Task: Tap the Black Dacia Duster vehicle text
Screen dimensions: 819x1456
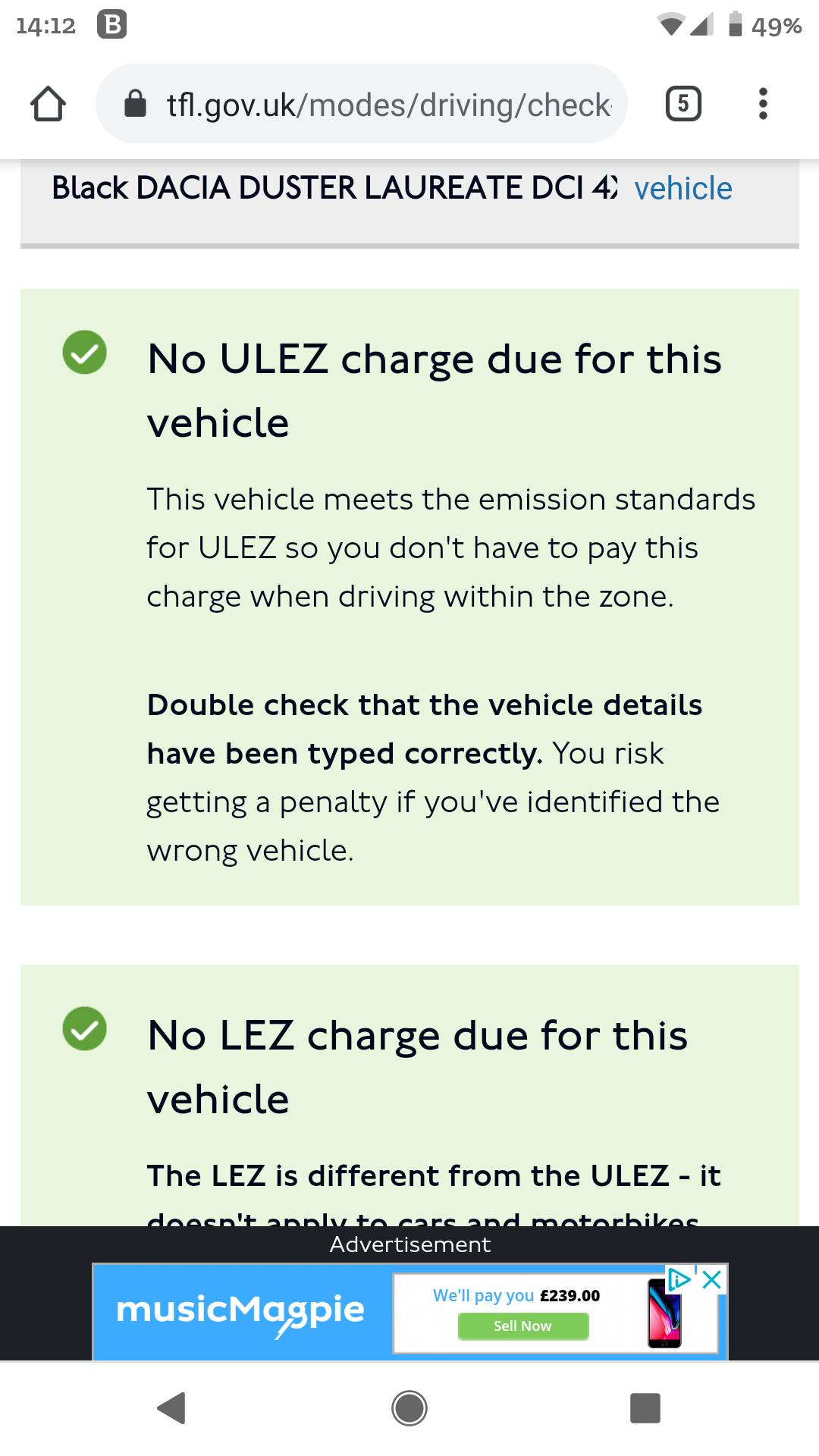Action: (x=334, y=188)
